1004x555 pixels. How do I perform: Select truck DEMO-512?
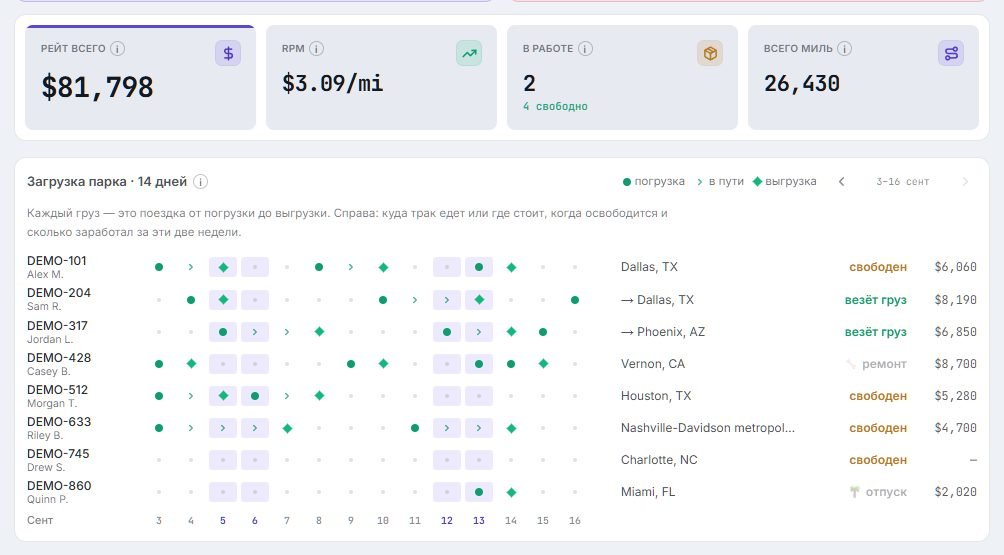click(57, 389)
